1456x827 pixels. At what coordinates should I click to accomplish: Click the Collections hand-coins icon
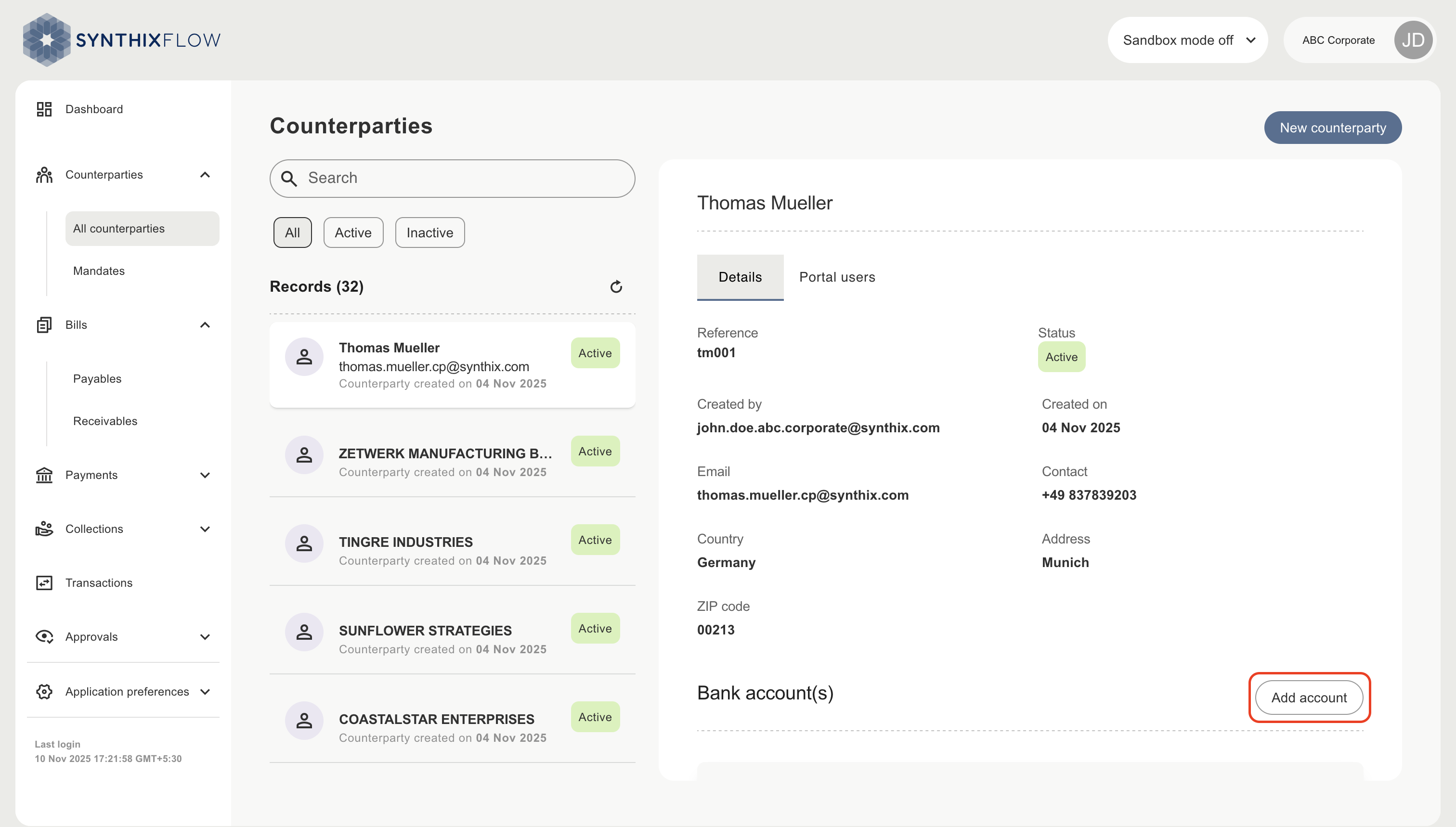(x=44, y=529)
